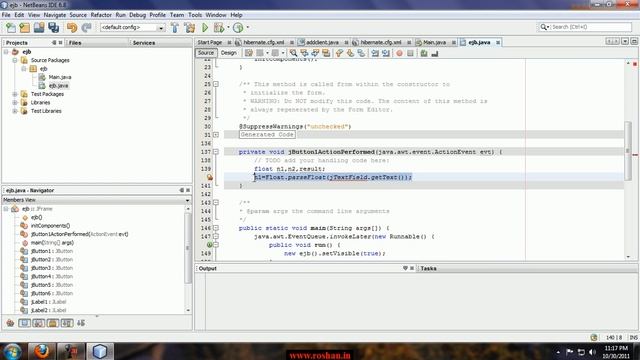Open the default config dropdown
This screenshot has height=360, width=640.
click(161, 28)
